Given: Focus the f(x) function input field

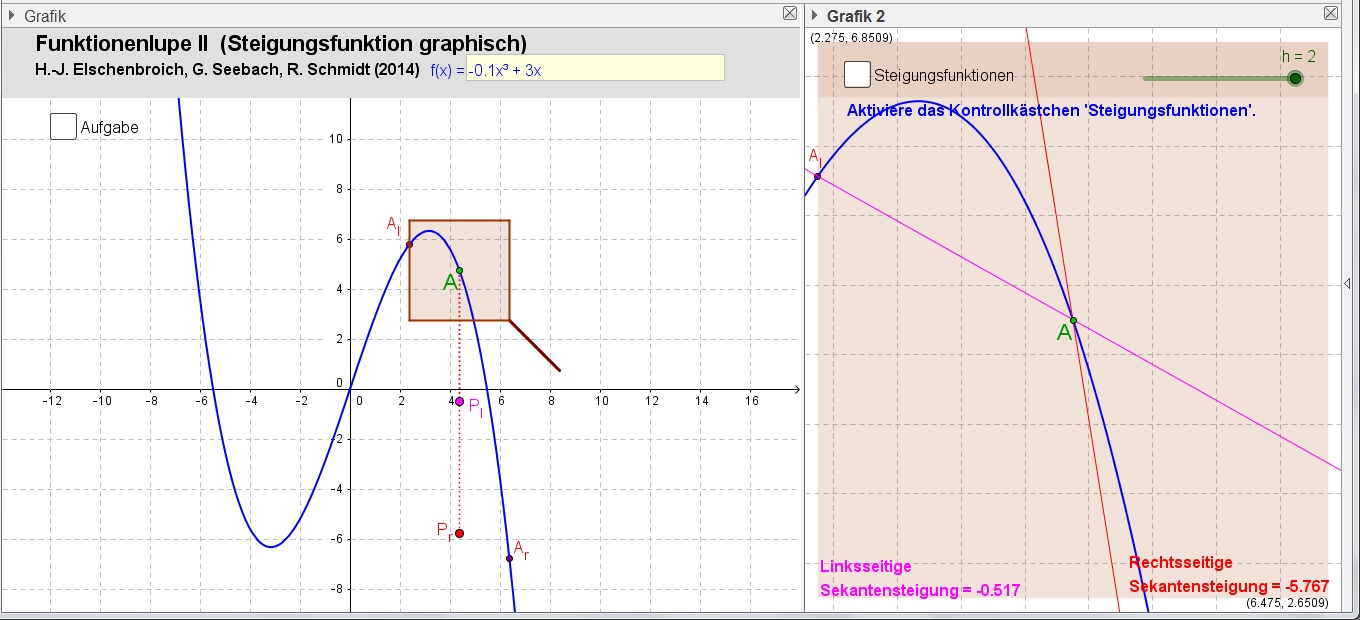Looking at the screenshot, I should coord(595,68).
